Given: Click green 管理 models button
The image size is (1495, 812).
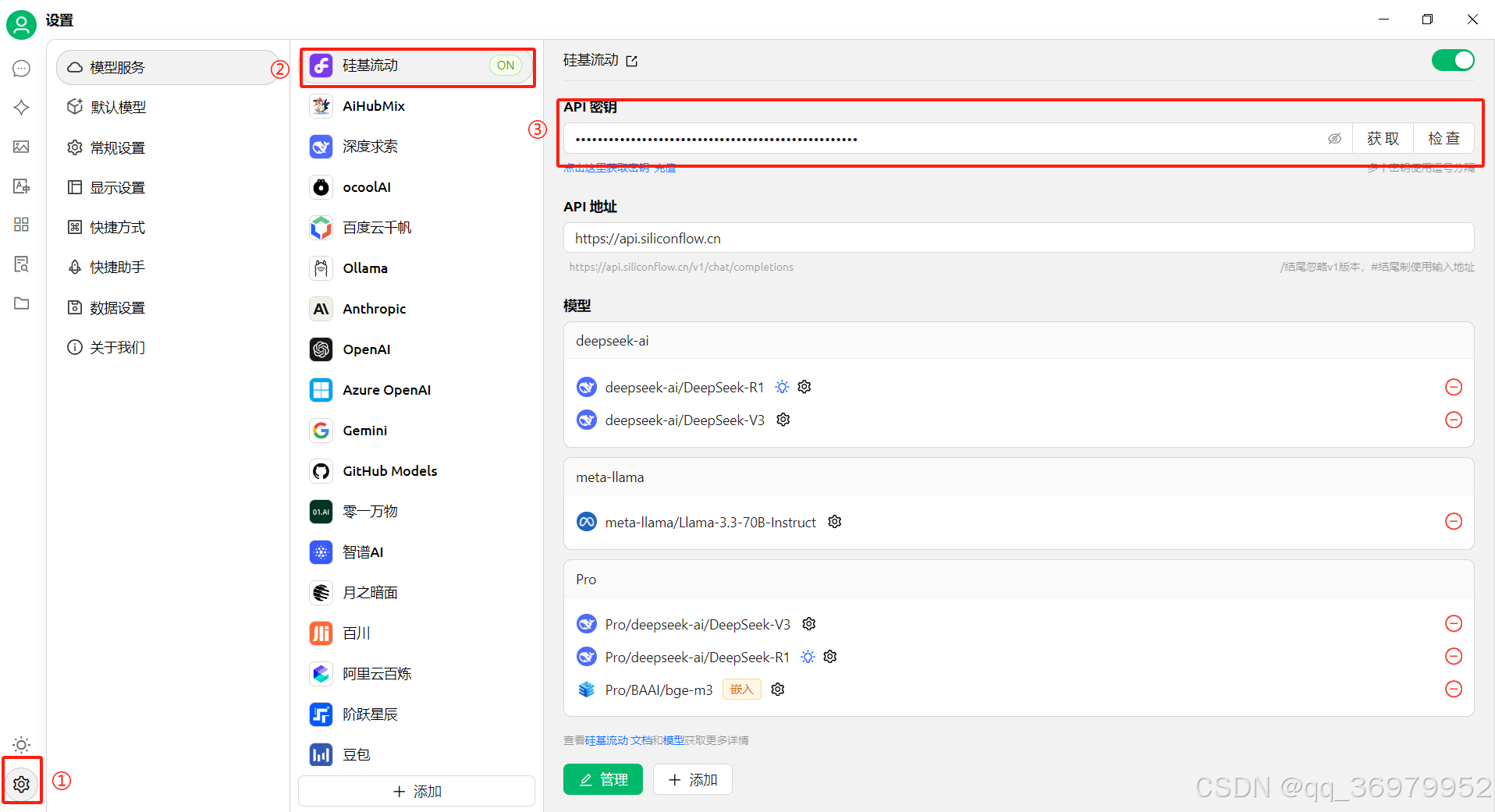Looking at the screenshot, I should (603, 779).
